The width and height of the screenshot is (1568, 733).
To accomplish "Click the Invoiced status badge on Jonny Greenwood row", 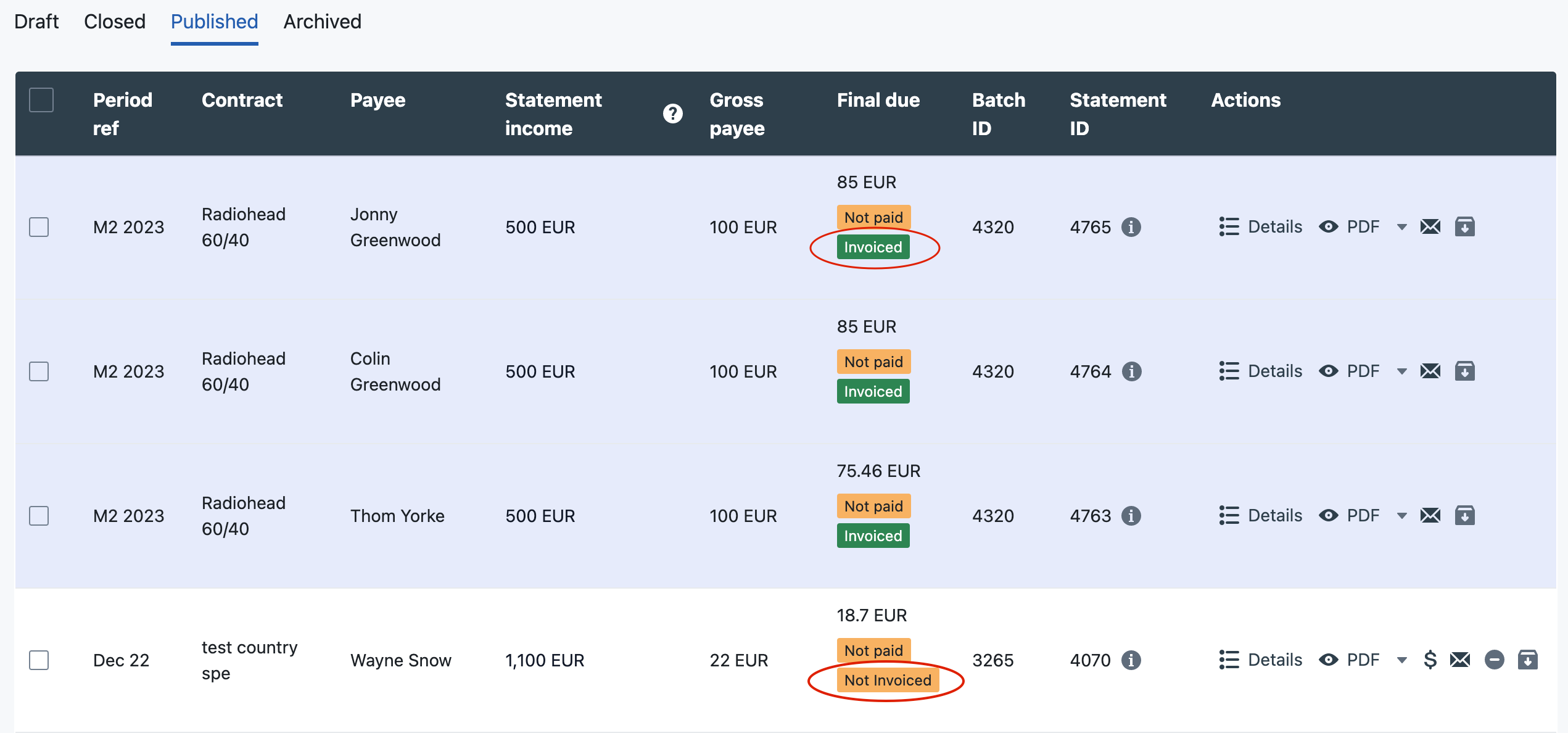I will (x=871, y=246).
